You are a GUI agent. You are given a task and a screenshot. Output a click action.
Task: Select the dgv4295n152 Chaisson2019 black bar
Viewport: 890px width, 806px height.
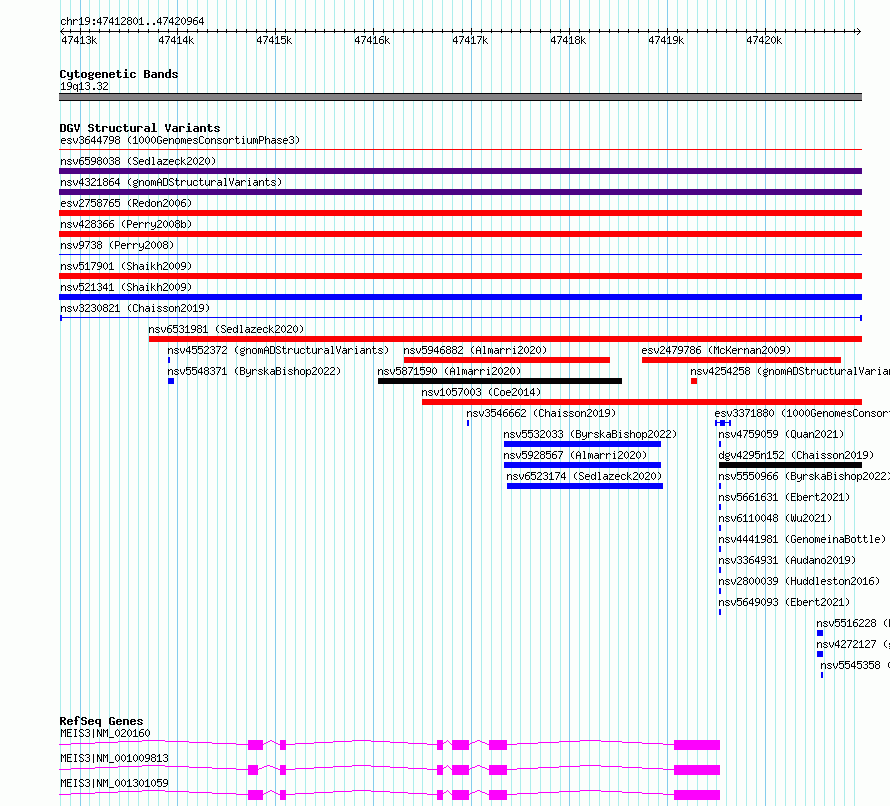click(790, 465)
